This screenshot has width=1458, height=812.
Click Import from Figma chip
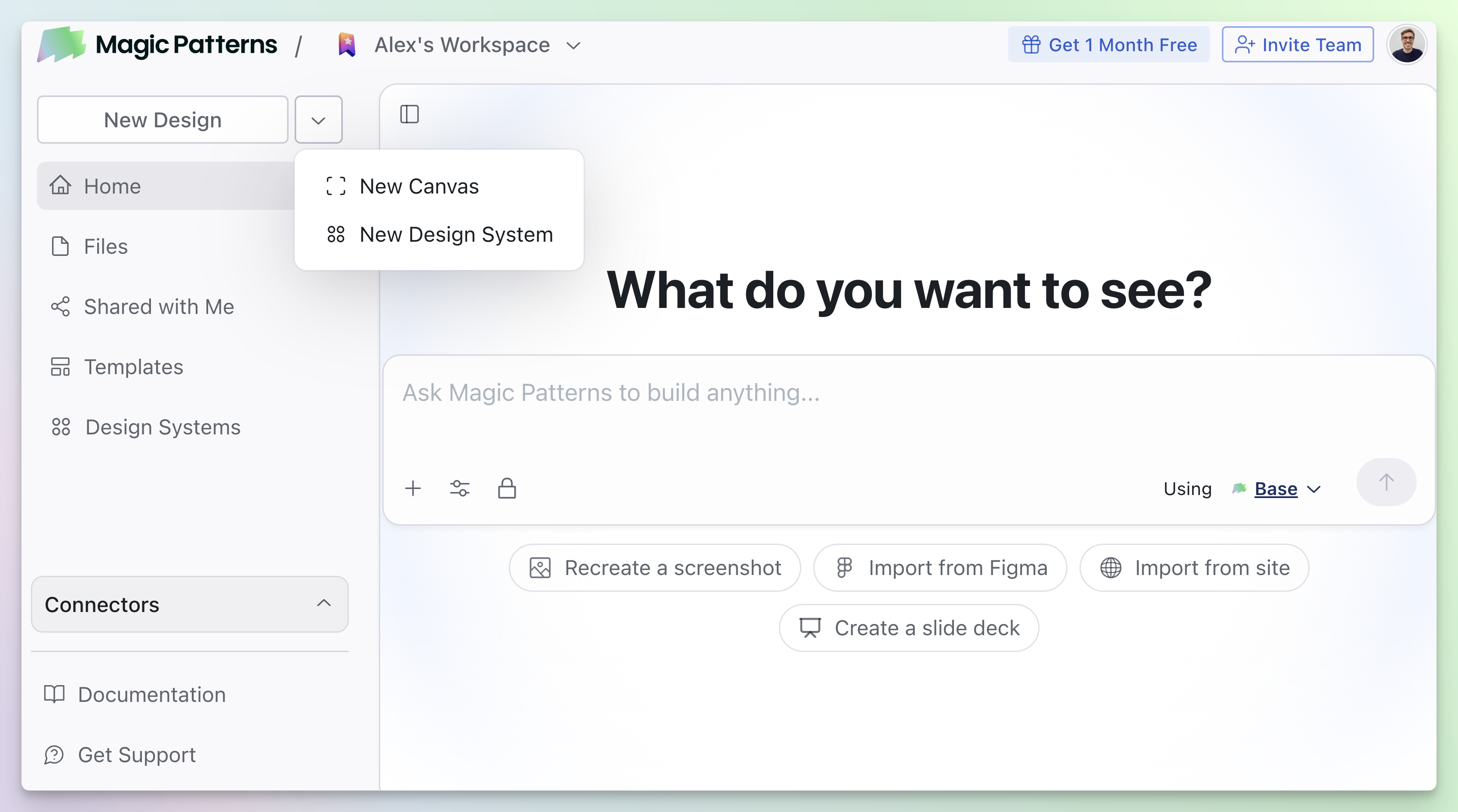(x=940, y=568)
